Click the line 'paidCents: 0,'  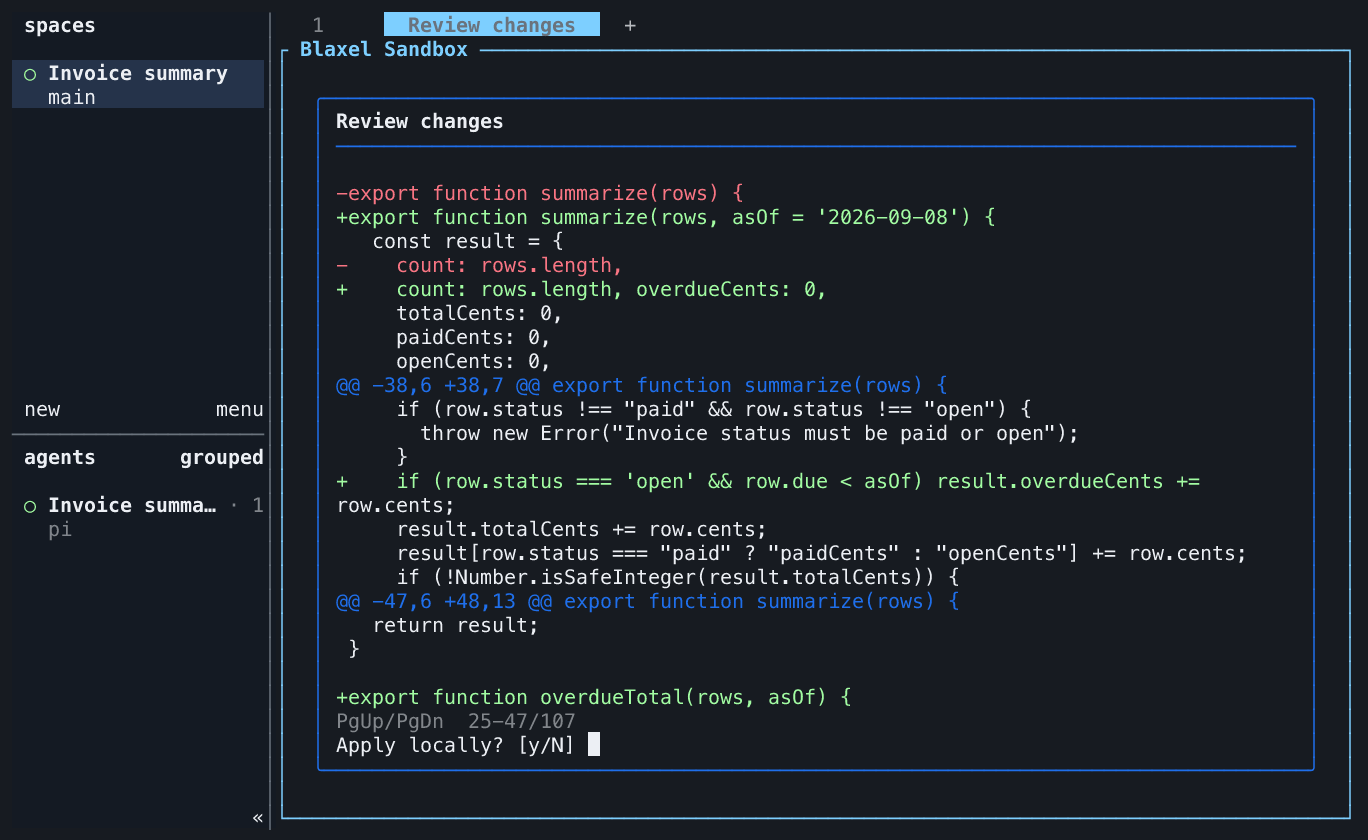click(x=474, y=338)
